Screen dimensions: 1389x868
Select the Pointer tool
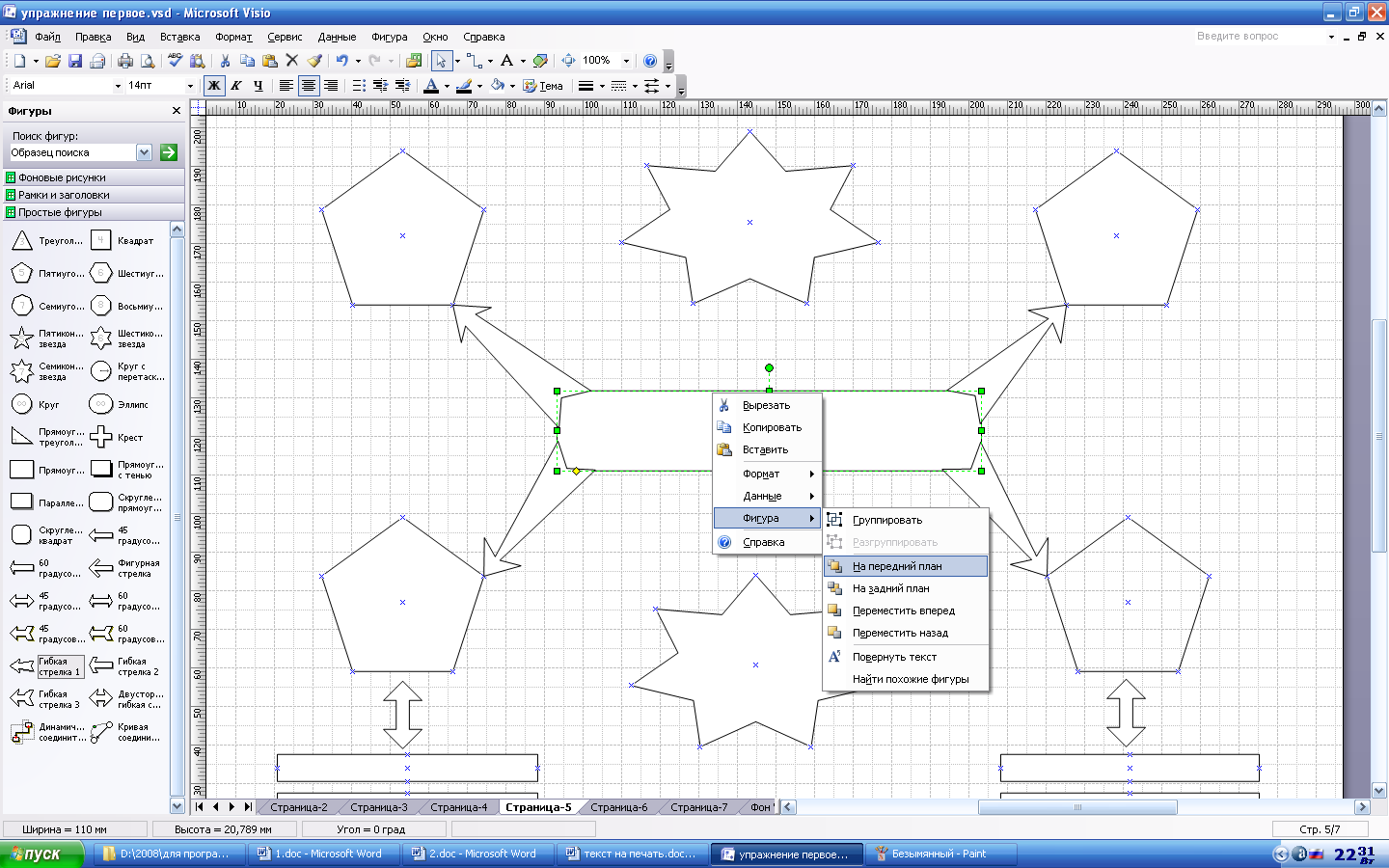[441, 61]
